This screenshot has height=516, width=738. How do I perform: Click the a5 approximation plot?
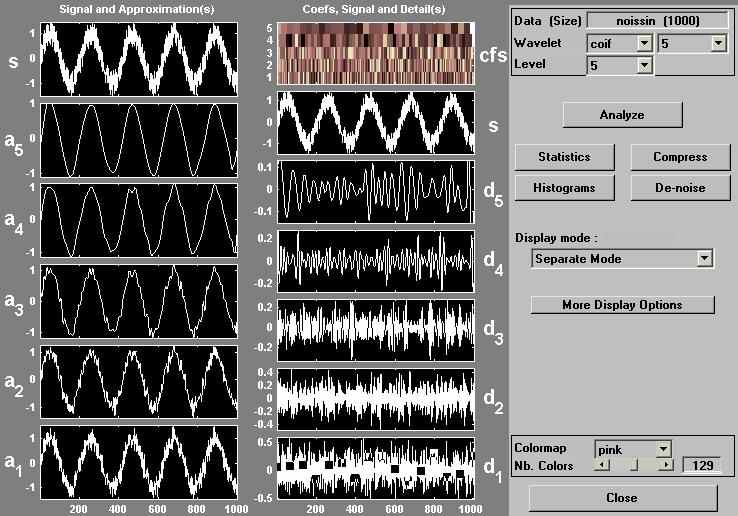click(x=139, y=140)
